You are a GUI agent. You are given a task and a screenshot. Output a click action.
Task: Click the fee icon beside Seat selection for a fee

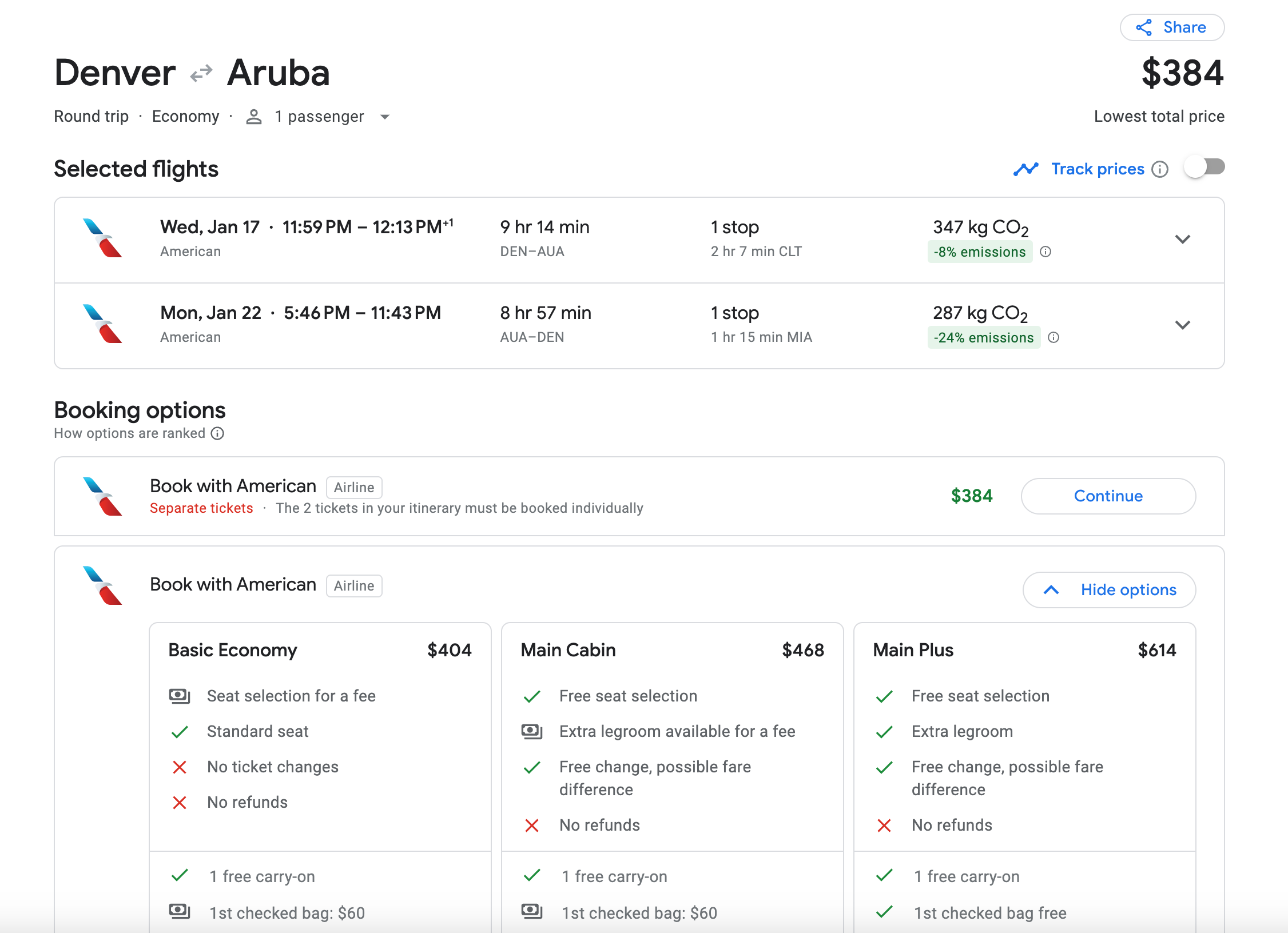(x=180, y=696)
